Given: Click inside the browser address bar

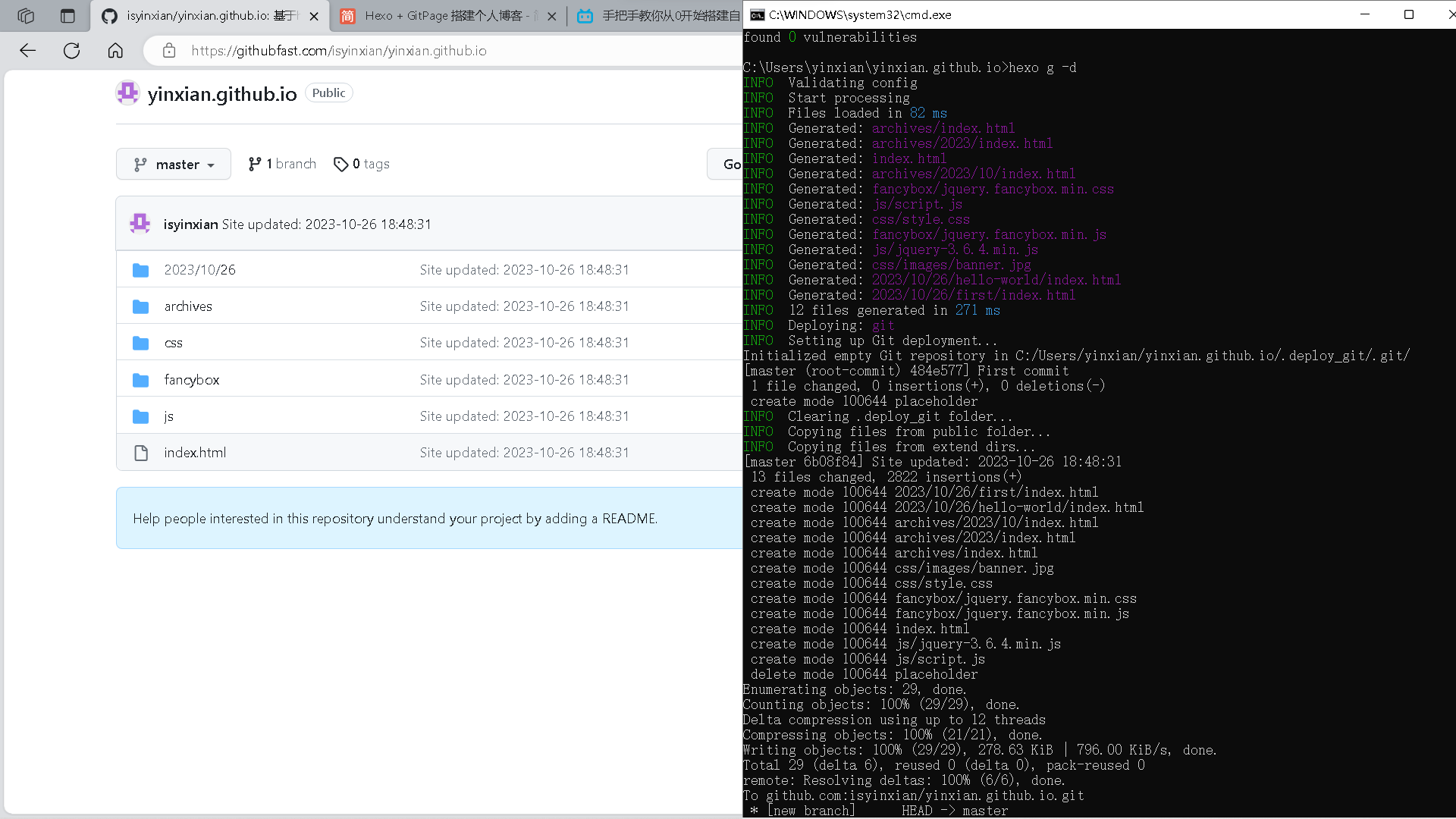Looking at the screenshot, I should [379, 51].
